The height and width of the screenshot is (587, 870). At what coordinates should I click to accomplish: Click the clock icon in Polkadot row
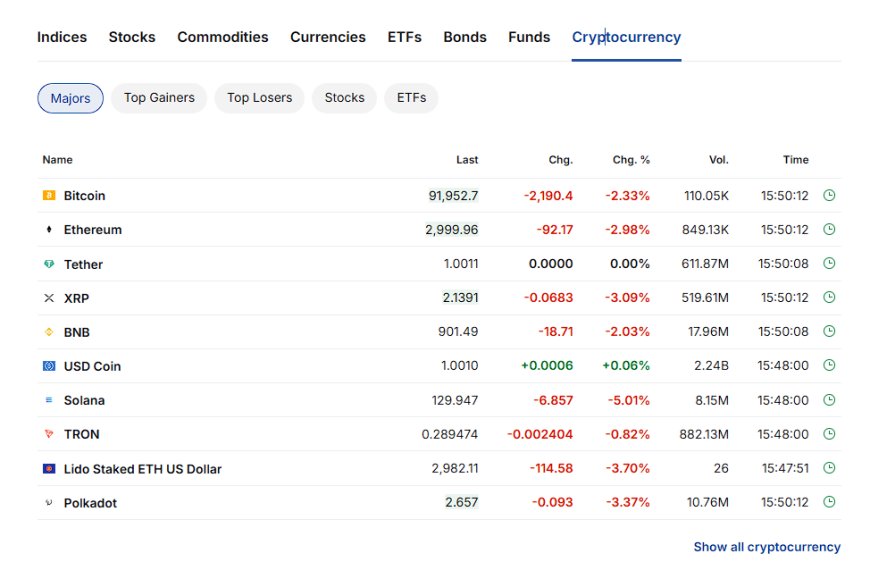click(829, 502)
